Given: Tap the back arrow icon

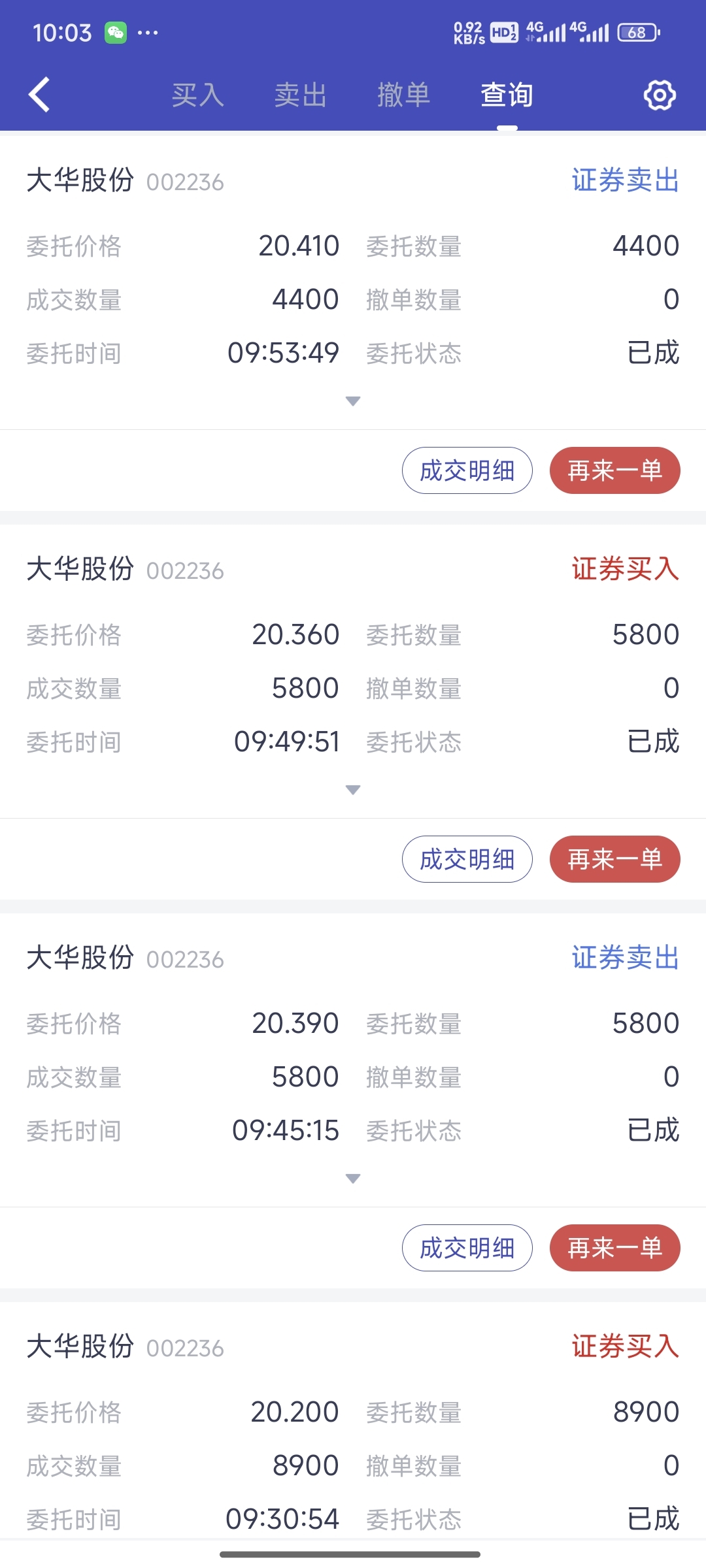Looking at the screenshot, I should pos(40,95).
